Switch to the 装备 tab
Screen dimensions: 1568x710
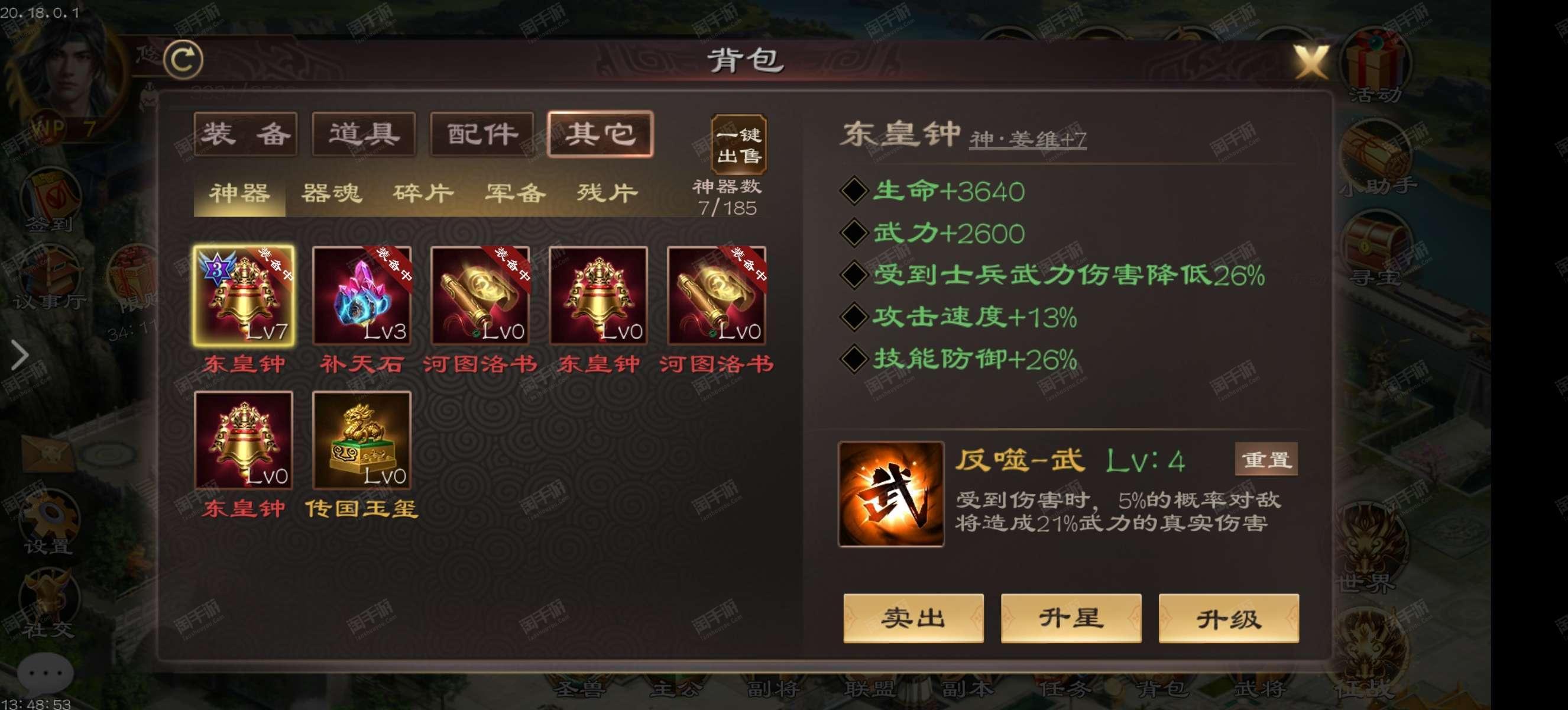246,134
